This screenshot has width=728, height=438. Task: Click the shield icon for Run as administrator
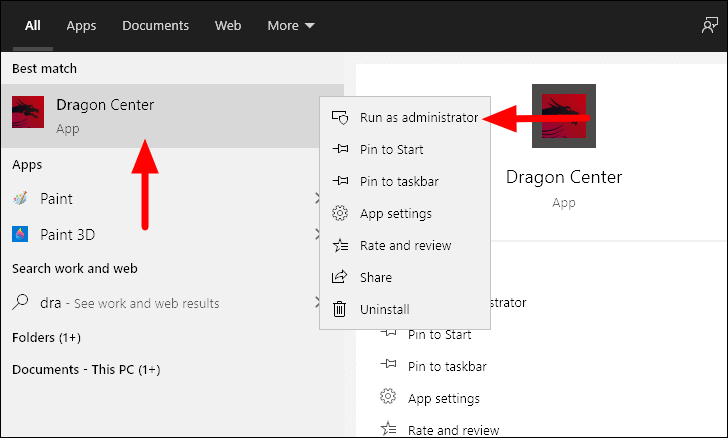click(340, 118)
